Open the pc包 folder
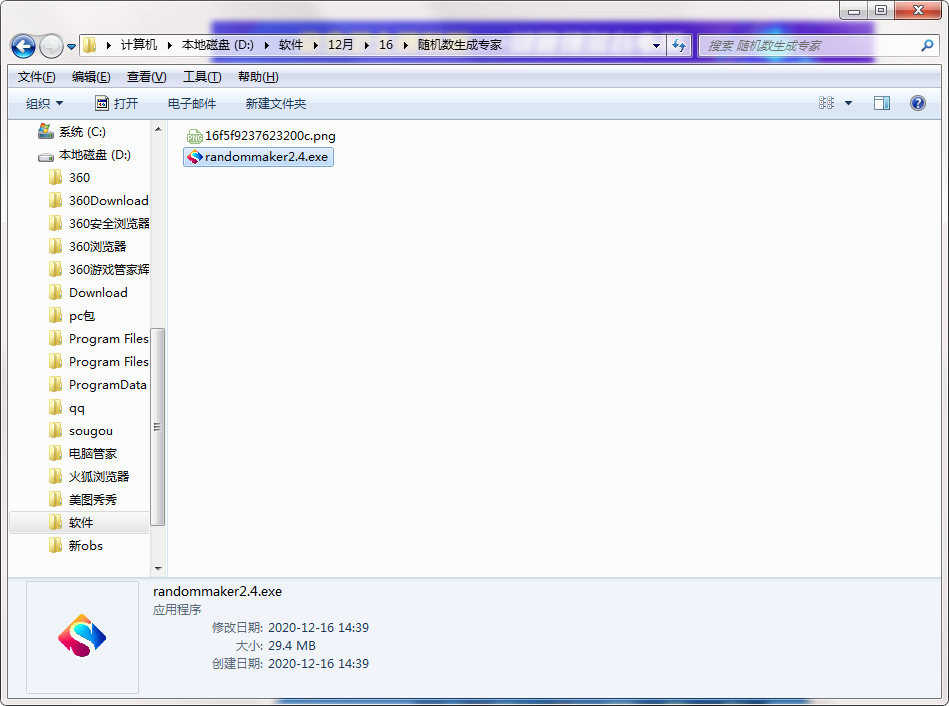949x706 pixels. (82, 316)
